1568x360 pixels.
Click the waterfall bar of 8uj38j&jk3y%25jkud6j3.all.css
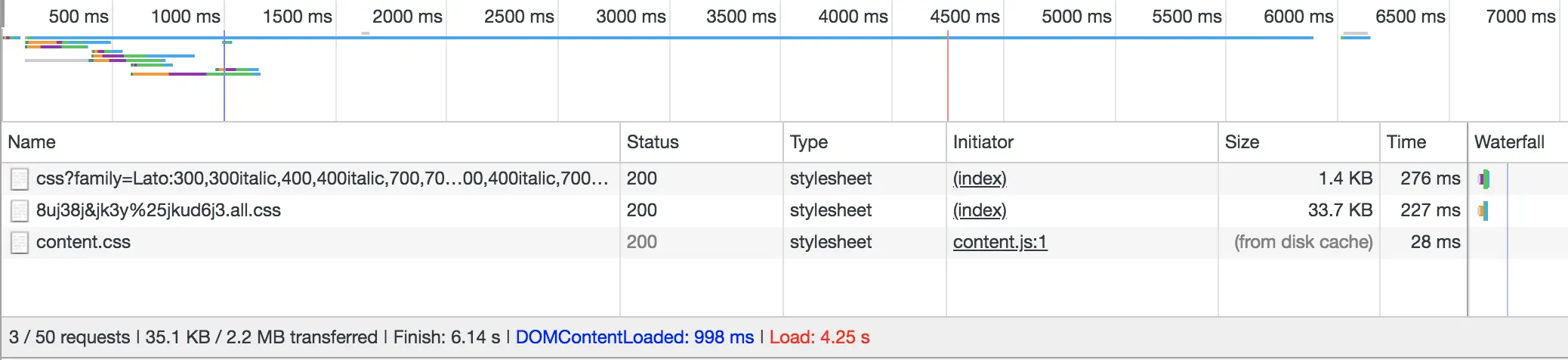click(1483, 211)
